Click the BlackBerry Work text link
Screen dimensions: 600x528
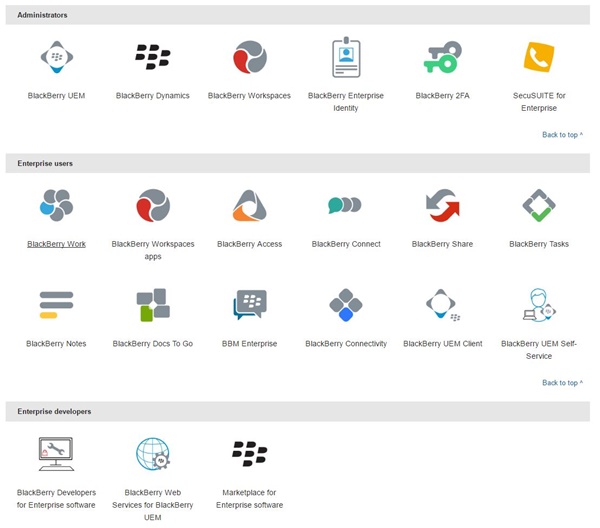[56, 244]
